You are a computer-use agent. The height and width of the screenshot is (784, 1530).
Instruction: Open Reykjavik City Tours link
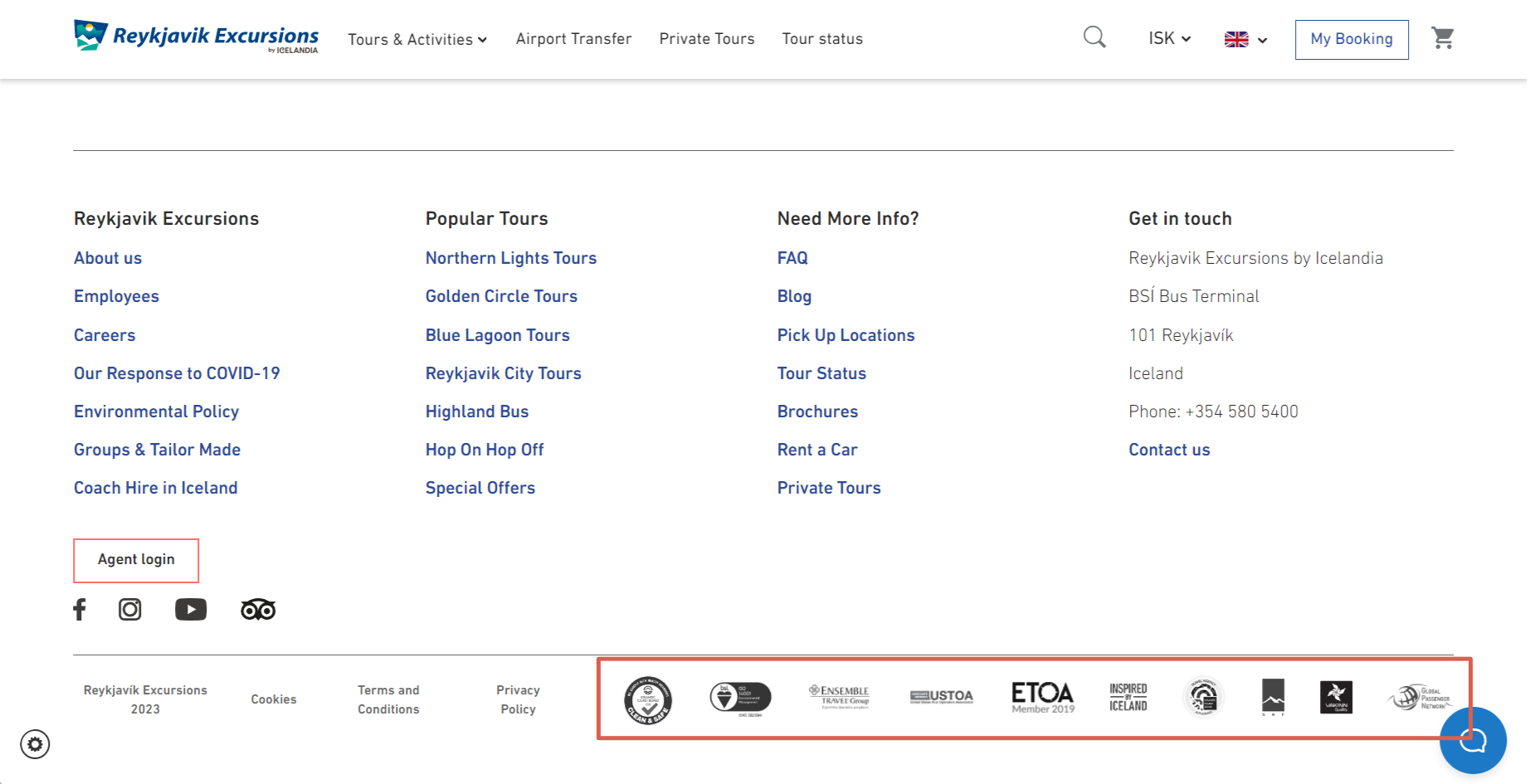click(503, 373)
